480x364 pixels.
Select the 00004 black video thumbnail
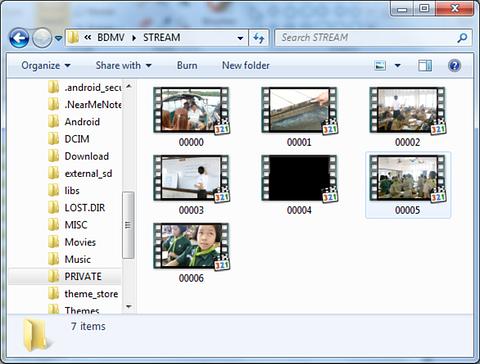pos(299,178)
